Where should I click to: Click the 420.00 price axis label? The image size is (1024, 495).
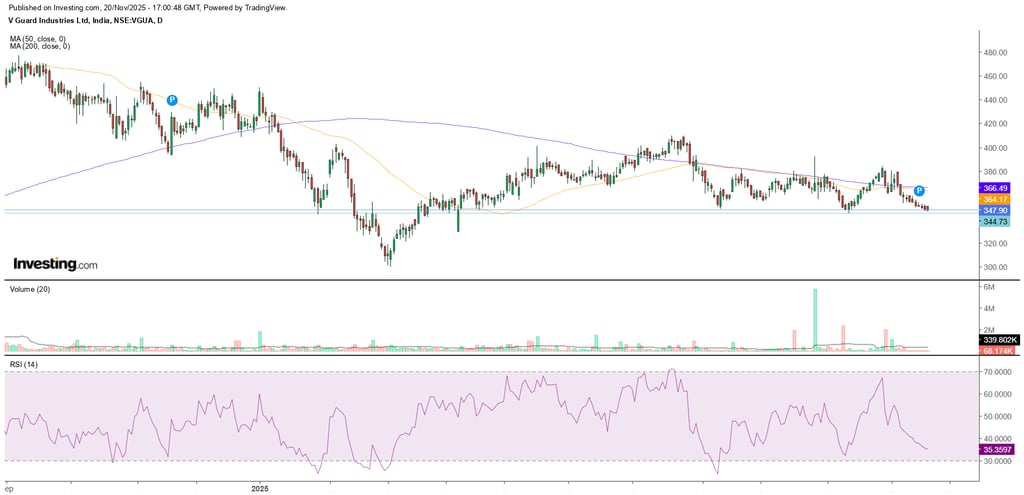click(996, 124)
